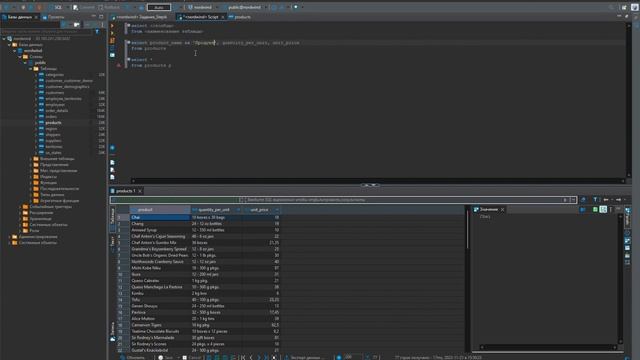Click the Cancel button in results bar
The height and width of the screenshot is (360, 640).
click(191, 358)
